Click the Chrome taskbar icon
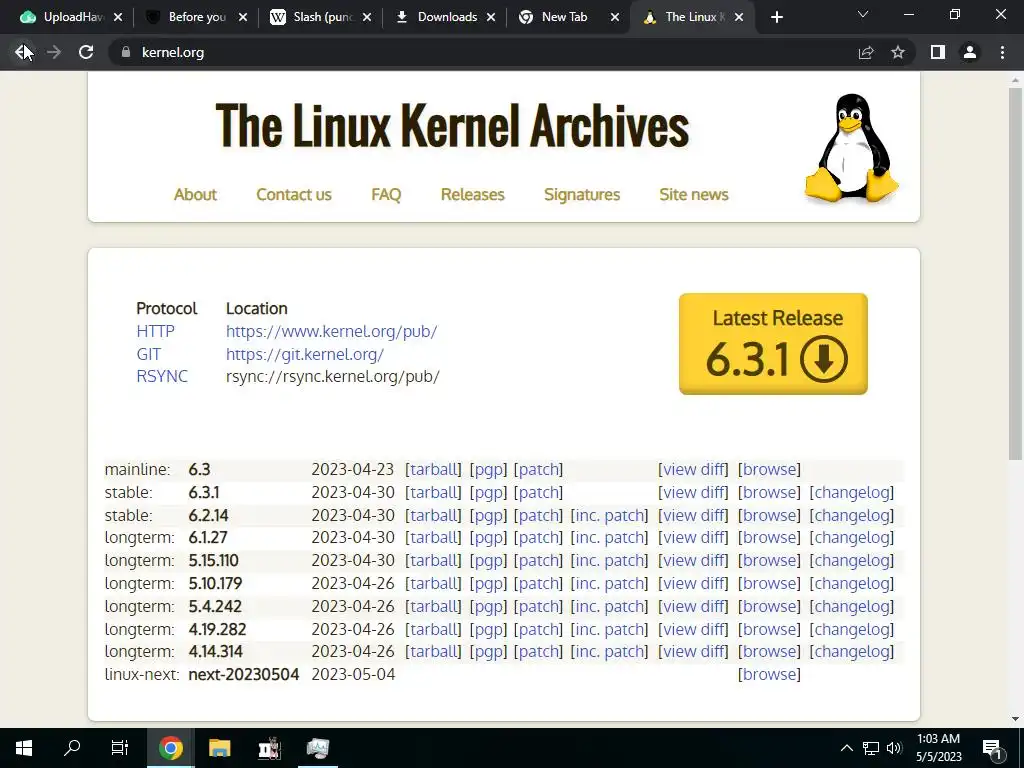The width and height of the screenshot is (1024, 768). [x=170, y=748]
